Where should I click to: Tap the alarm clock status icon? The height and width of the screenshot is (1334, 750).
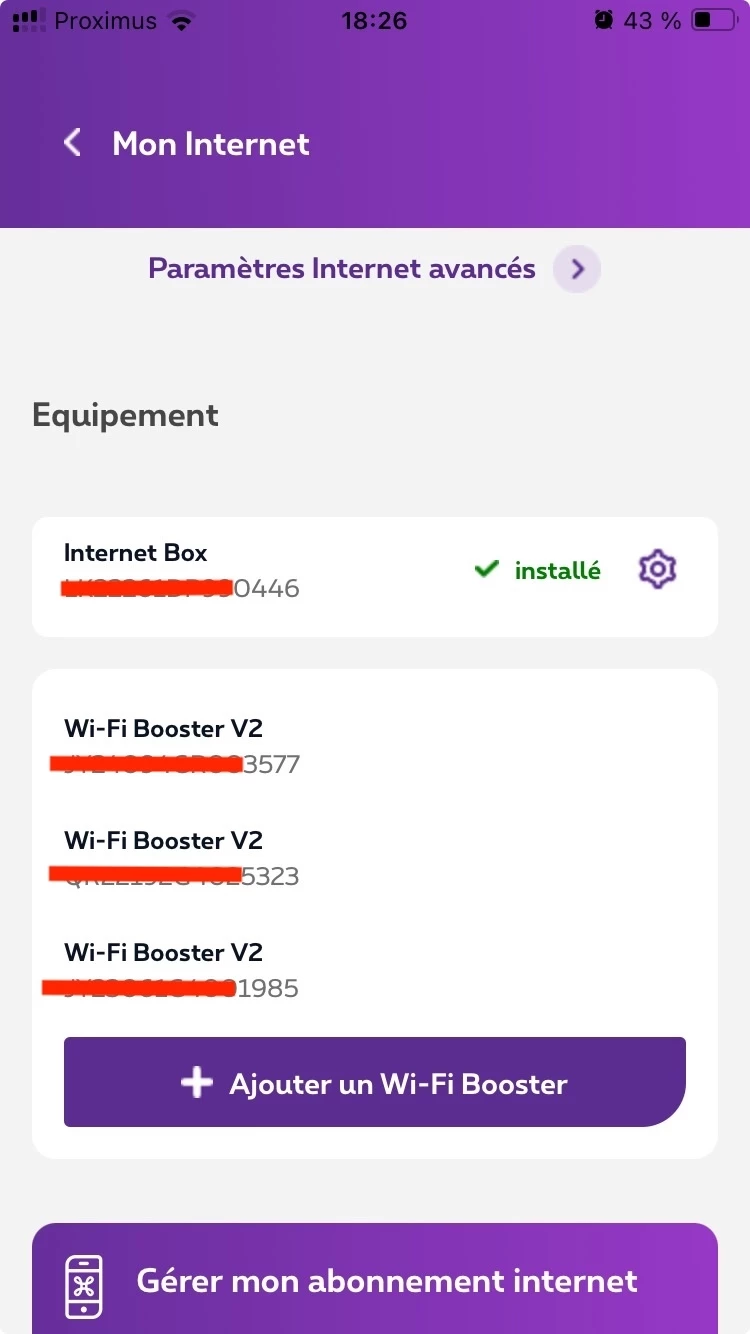pyautogui.click(x=602, y=20)
